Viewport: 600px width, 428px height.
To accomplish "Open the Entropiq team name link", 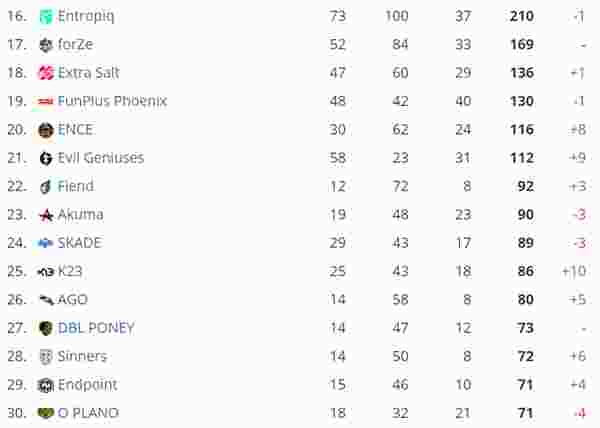I will [86, 16].
